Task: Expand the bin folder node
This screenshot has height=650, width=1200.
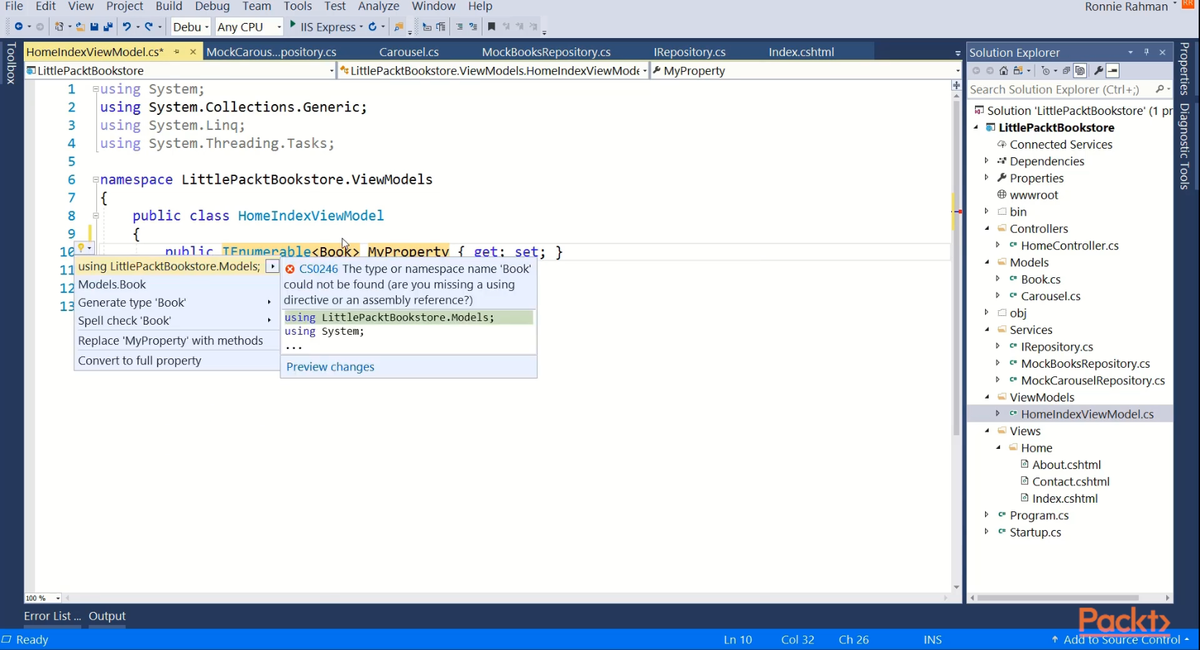Action: (987, 211)
